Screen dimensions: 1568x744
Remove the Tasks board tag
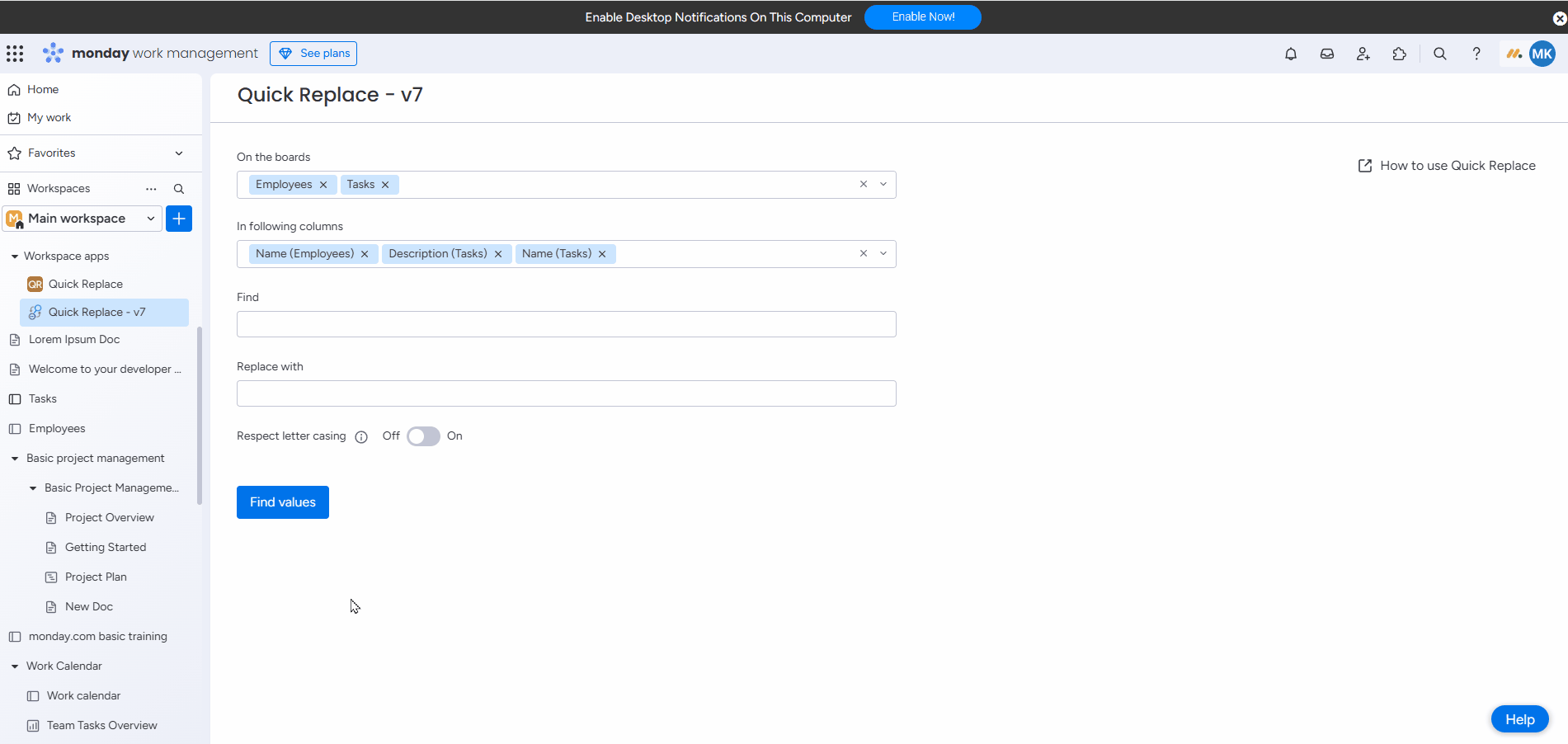click(385, 185)
